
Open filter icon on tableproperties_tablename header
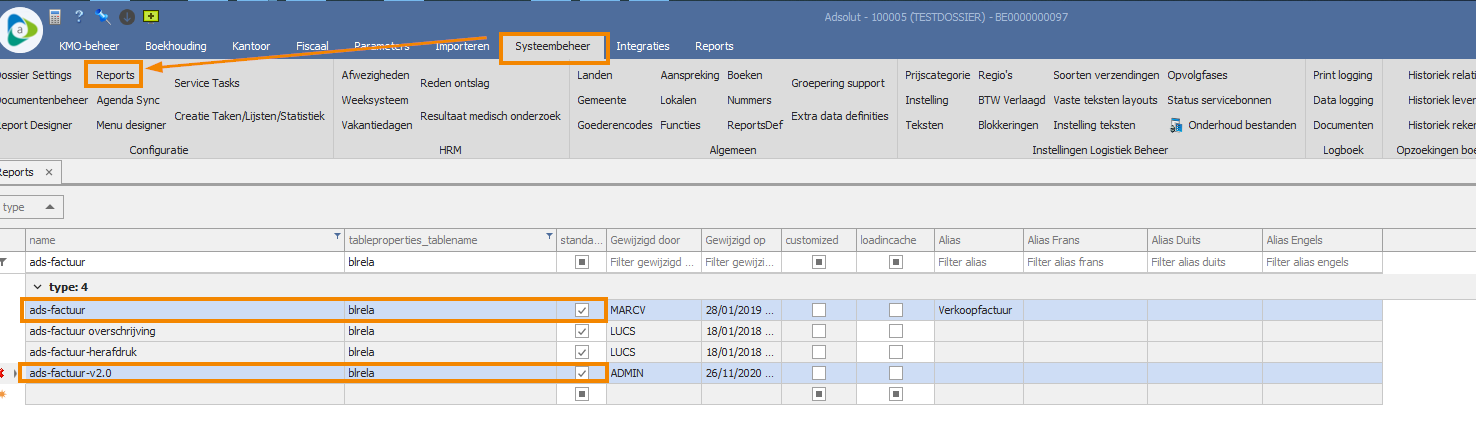coord(549,237)
